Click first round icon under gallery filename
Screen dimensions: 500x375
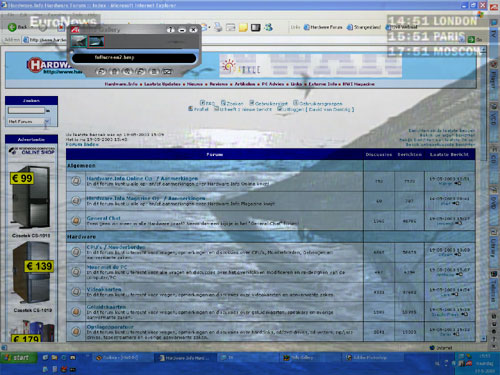click(101, 71)
